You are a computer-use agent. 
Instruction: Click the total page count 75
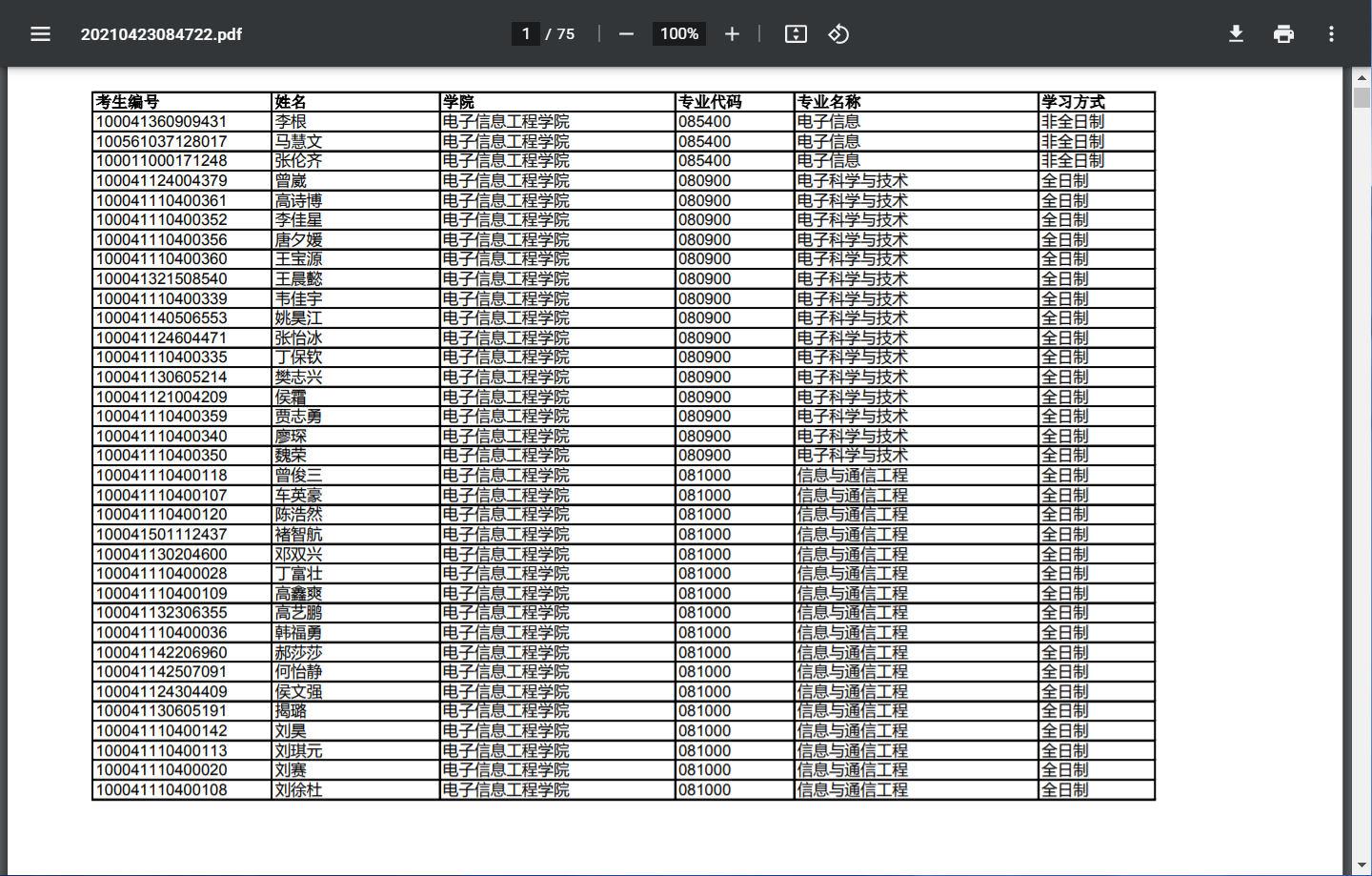[x=566, y=34]
